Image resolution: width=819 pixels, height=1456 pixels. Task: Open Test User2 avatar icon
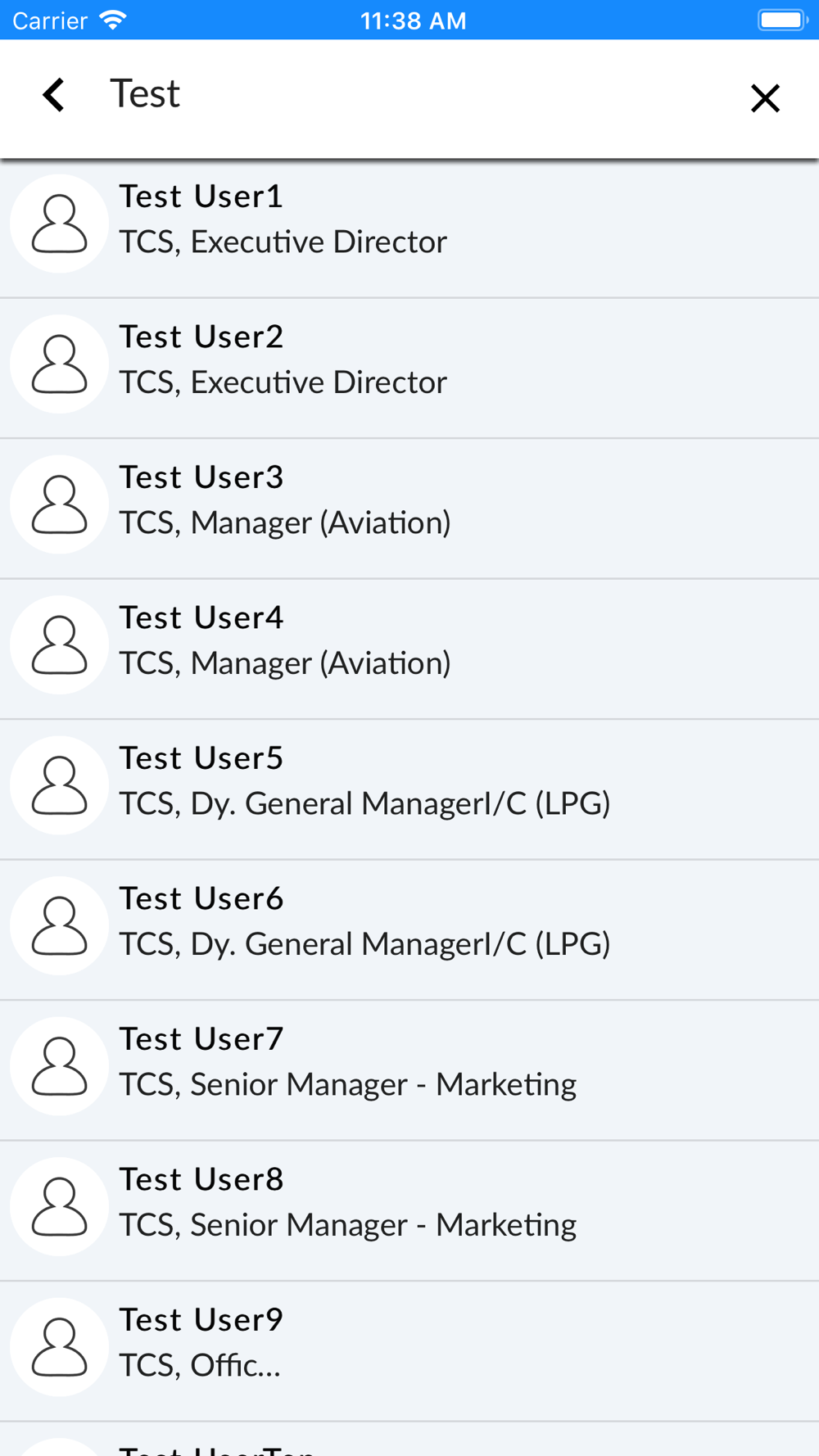pyautogui.click(x=59, y=364)
